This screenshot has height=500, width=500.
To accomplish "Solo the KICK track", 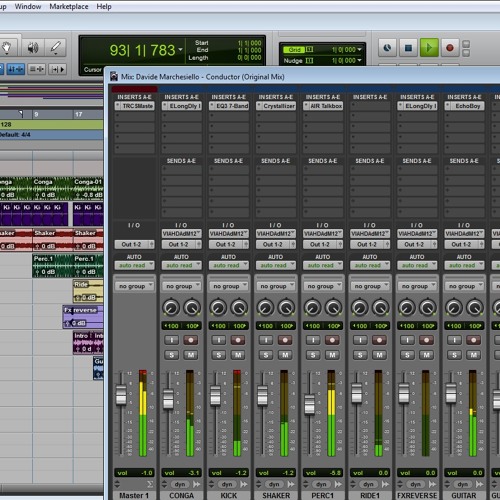I will [219, 355].
